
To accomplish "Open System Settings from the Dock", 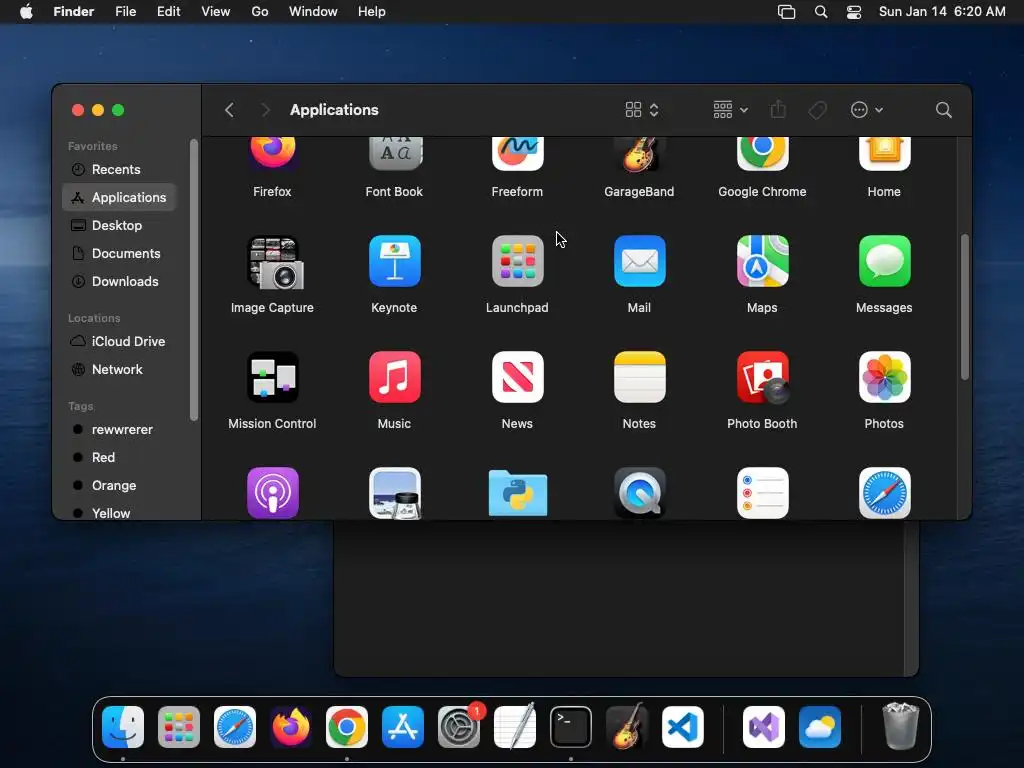I will tap(459, 727).
